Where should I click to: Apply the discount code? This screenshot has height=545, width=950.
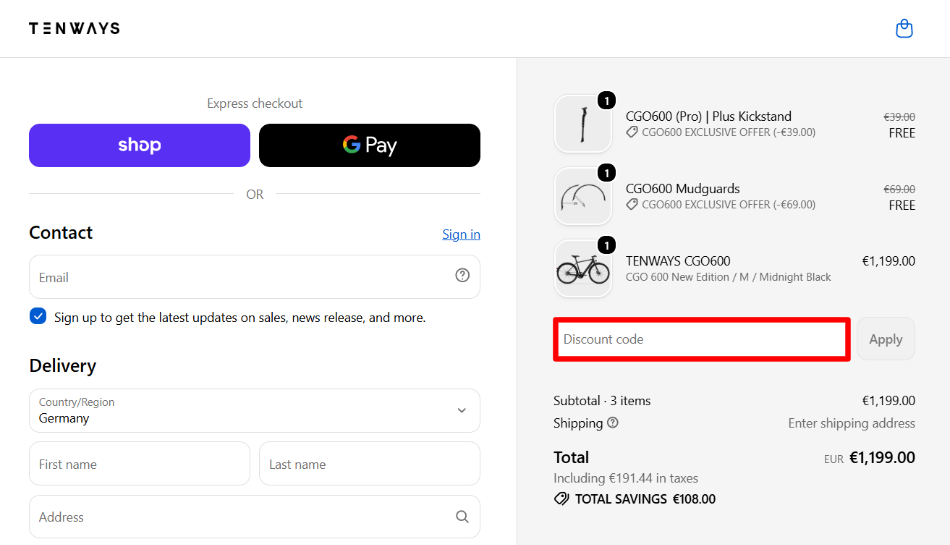pos(886,339)
